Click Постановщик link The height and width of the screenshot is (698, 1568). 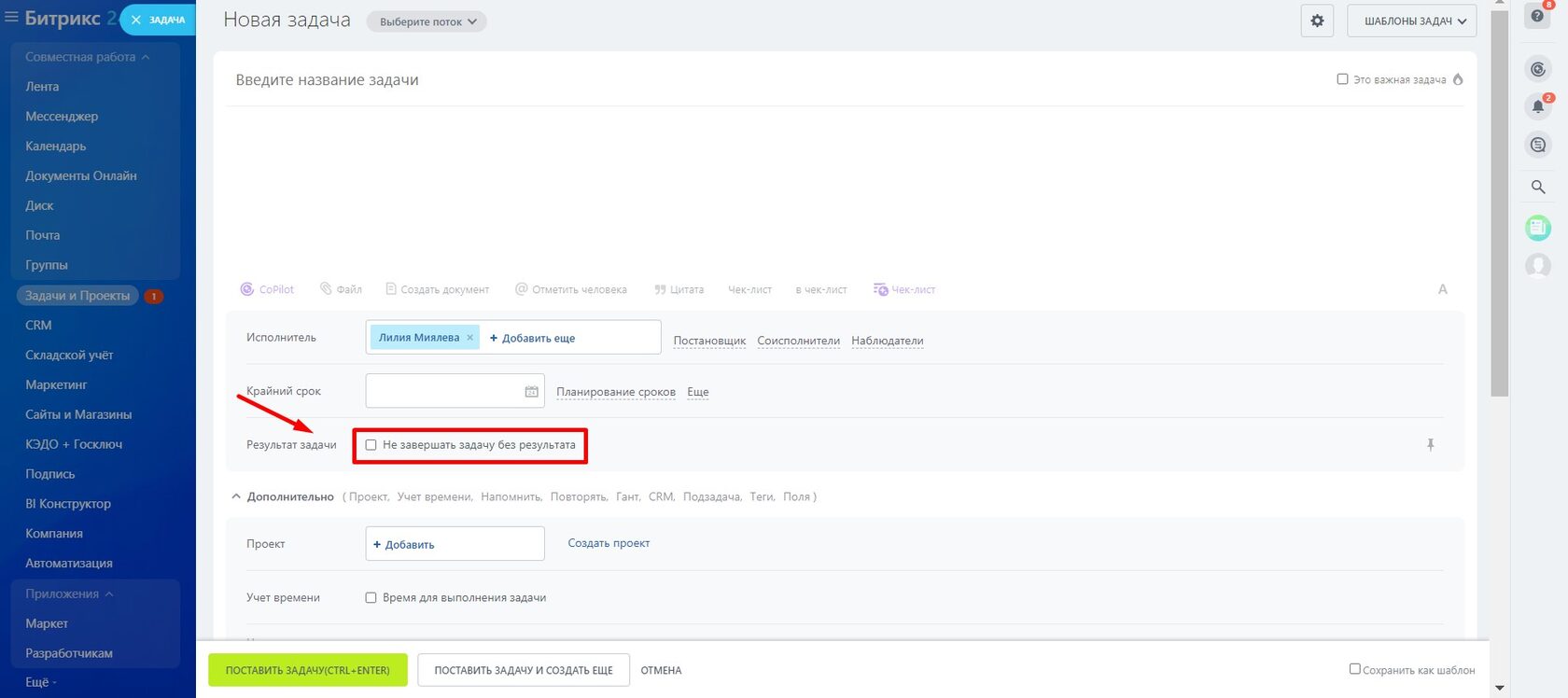[709, 341]
